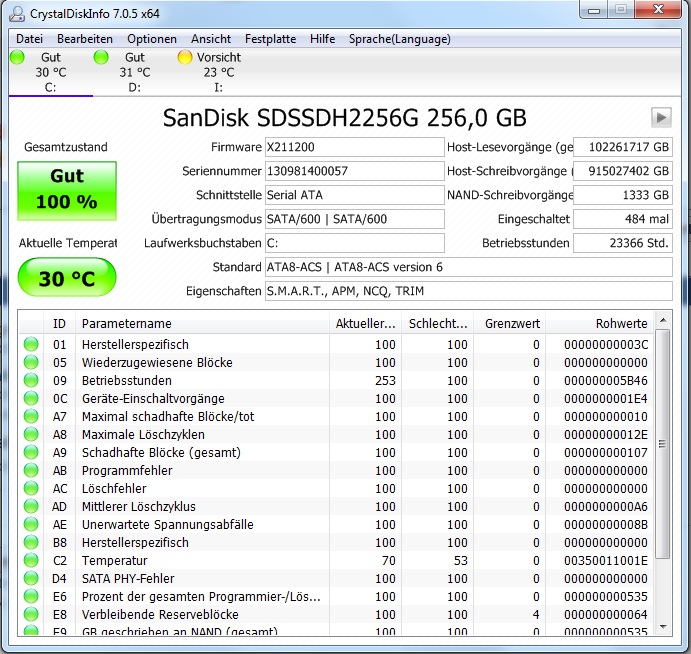Click raw value 000000000107
The height and width of the screenshot is (654, 691).
coord(606,453)
